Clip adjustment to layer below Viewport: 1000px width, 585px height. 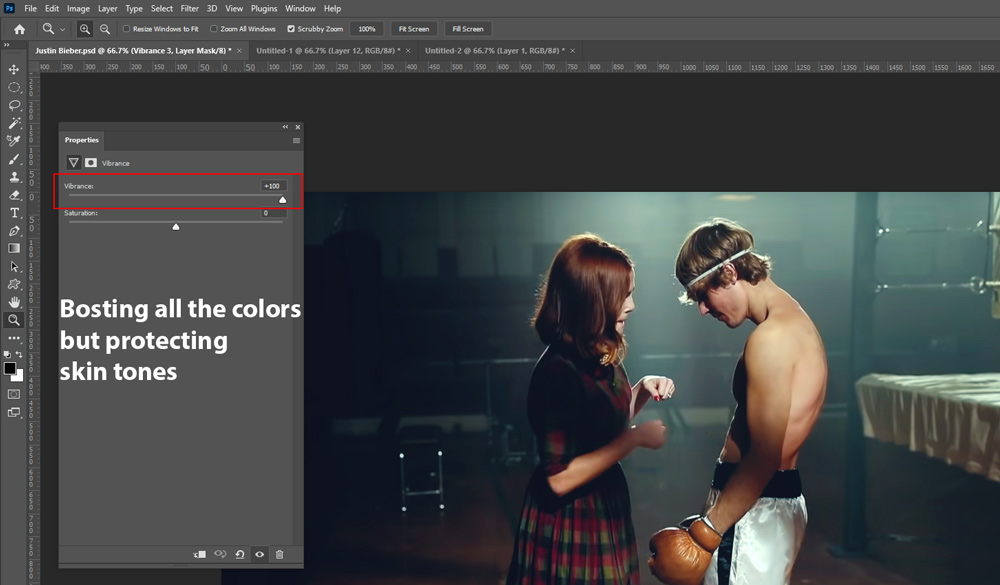pyautogui.click(x=200, y=554)
